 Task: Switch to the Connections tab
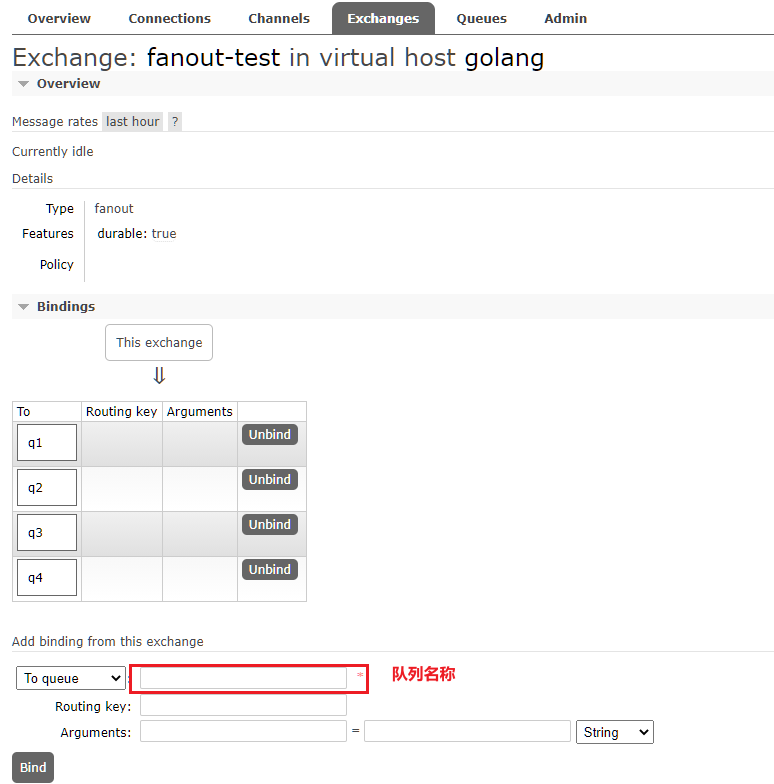coord(170,18)
